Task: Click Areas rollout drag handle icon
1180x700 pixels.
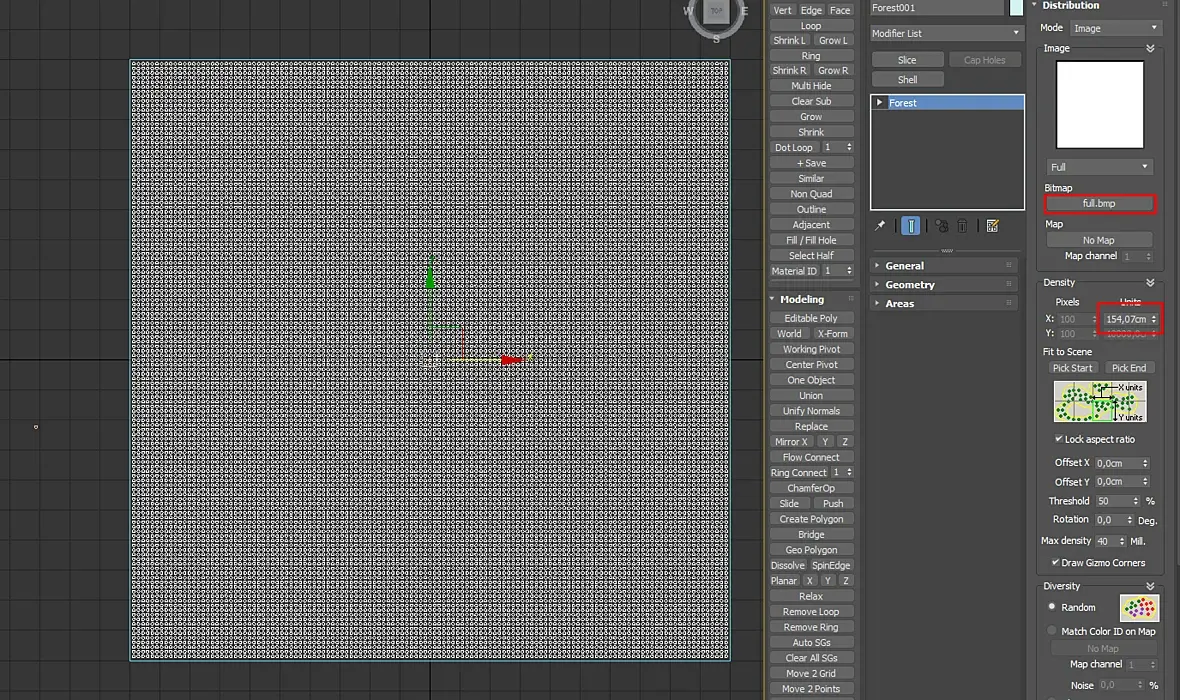Action: tap(1009, 303)
